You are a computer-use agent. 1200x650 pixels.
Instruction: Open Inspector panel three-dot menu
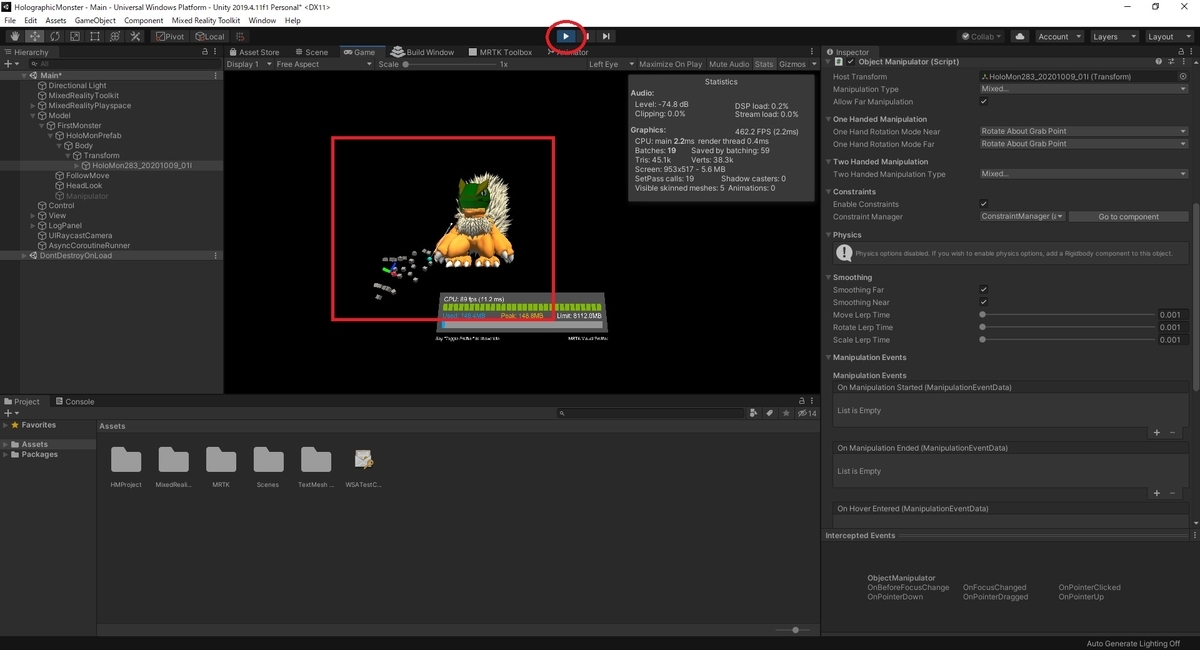[x=1190, y=52]
